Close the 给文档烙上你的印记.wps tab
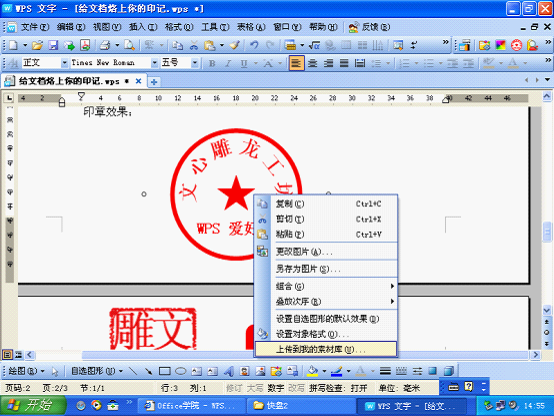The height and width of the screenshot is (416, 554). (x=138, y=81)
